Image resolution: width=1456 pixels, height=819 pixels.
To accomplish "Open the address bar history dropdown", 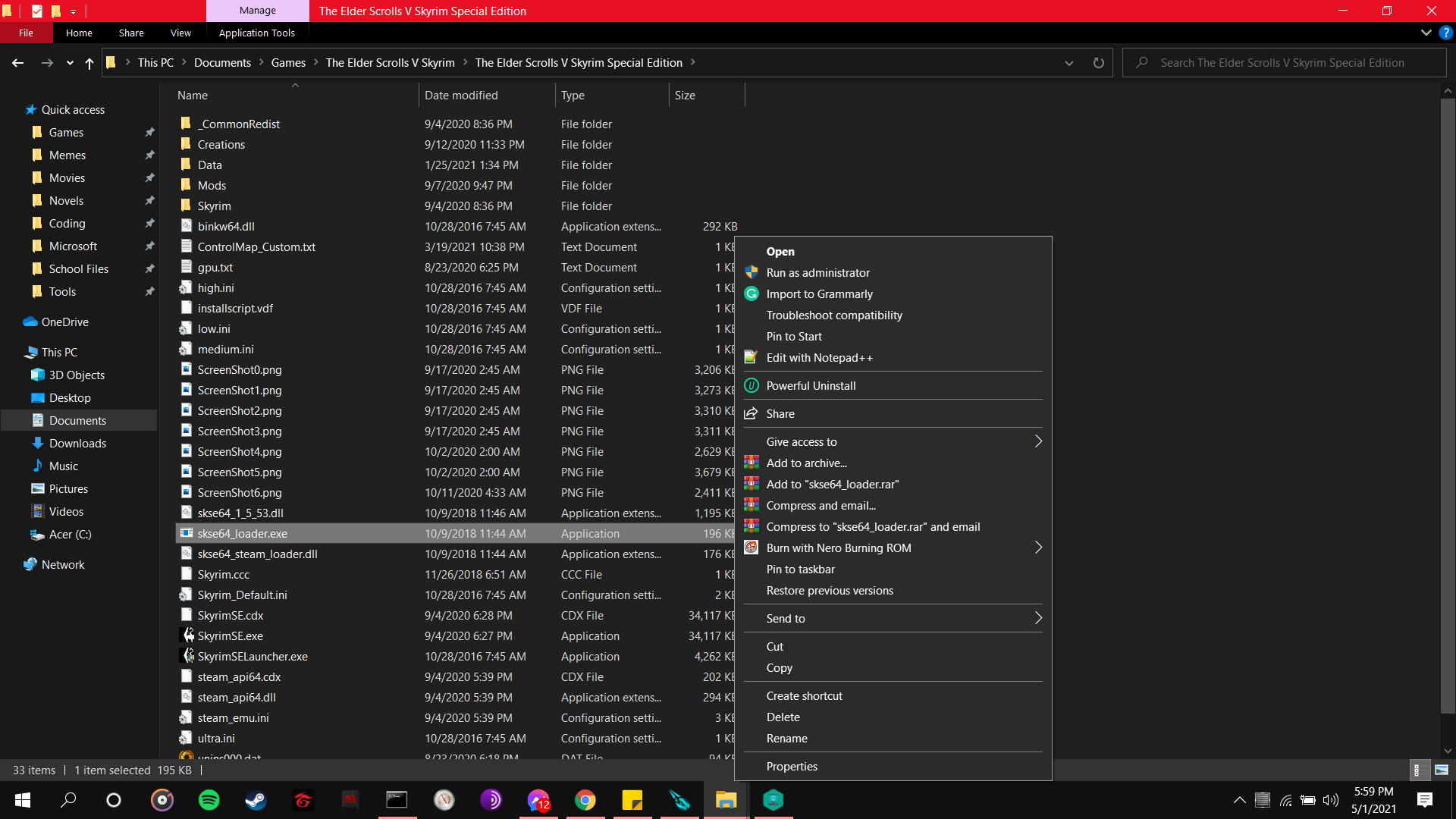I will point(1069,63).
